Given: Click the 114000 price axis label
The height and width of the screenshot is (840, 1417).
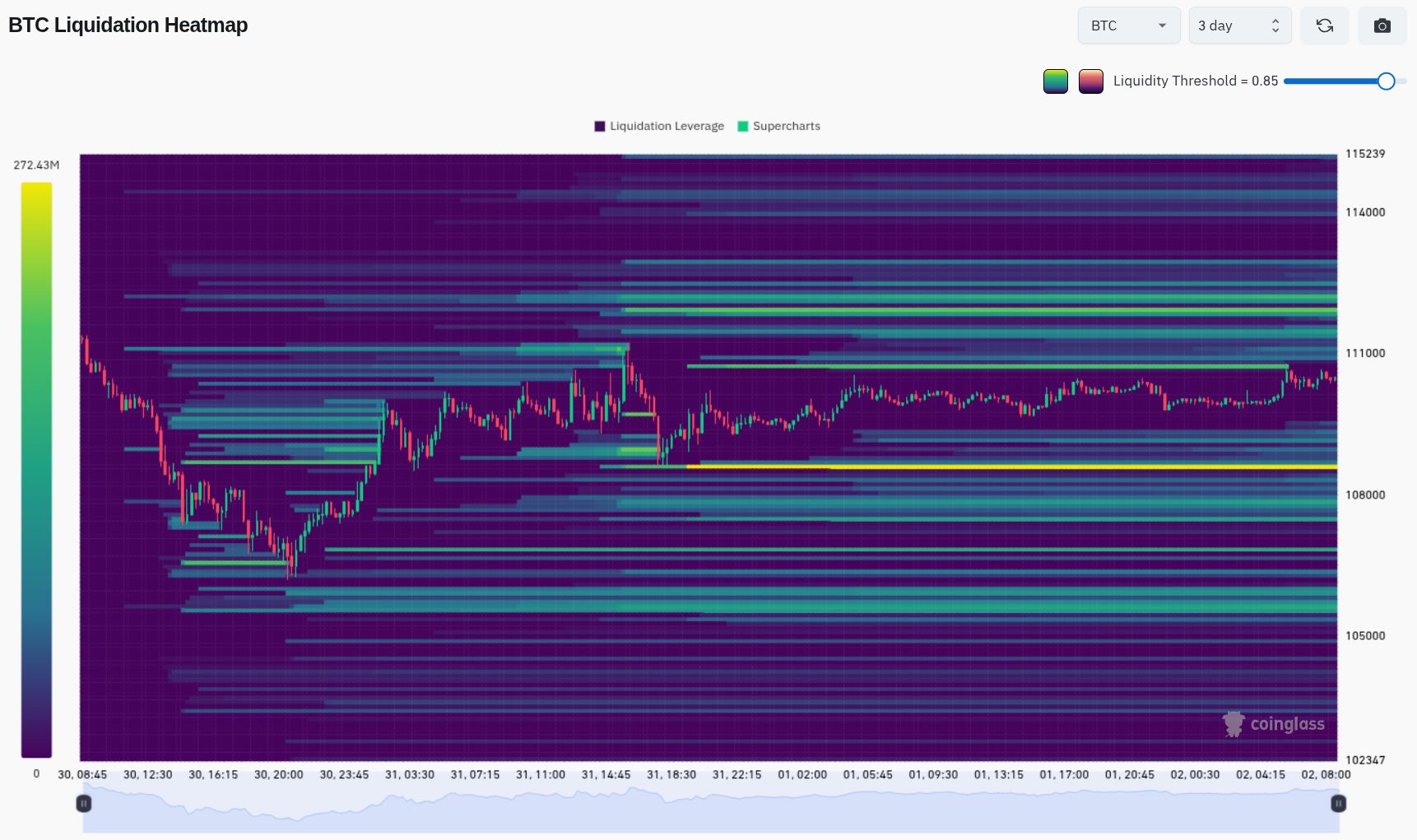Looking at the screenshot, I should (1365, 212).
